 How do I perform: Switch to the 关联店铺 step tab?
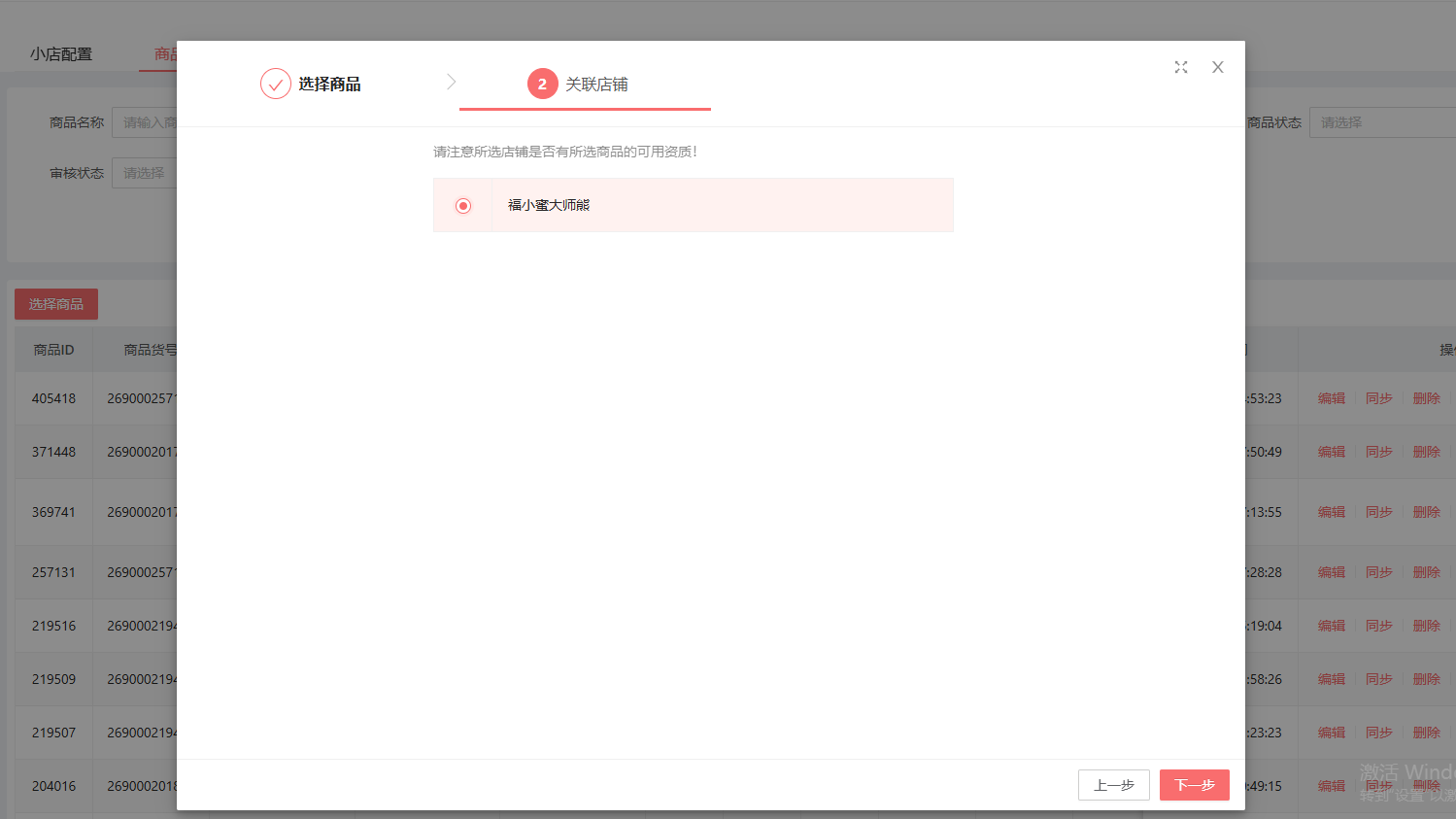596,85
